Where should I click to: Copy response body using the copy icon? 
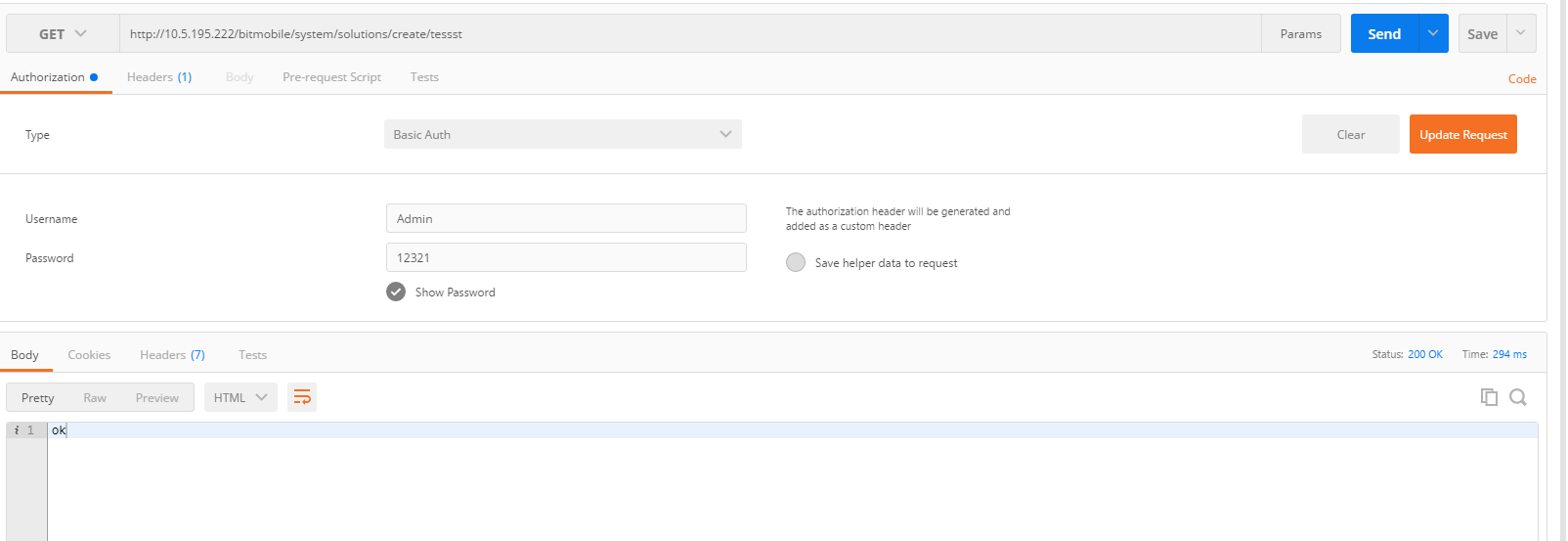[x=1489, y=397]
